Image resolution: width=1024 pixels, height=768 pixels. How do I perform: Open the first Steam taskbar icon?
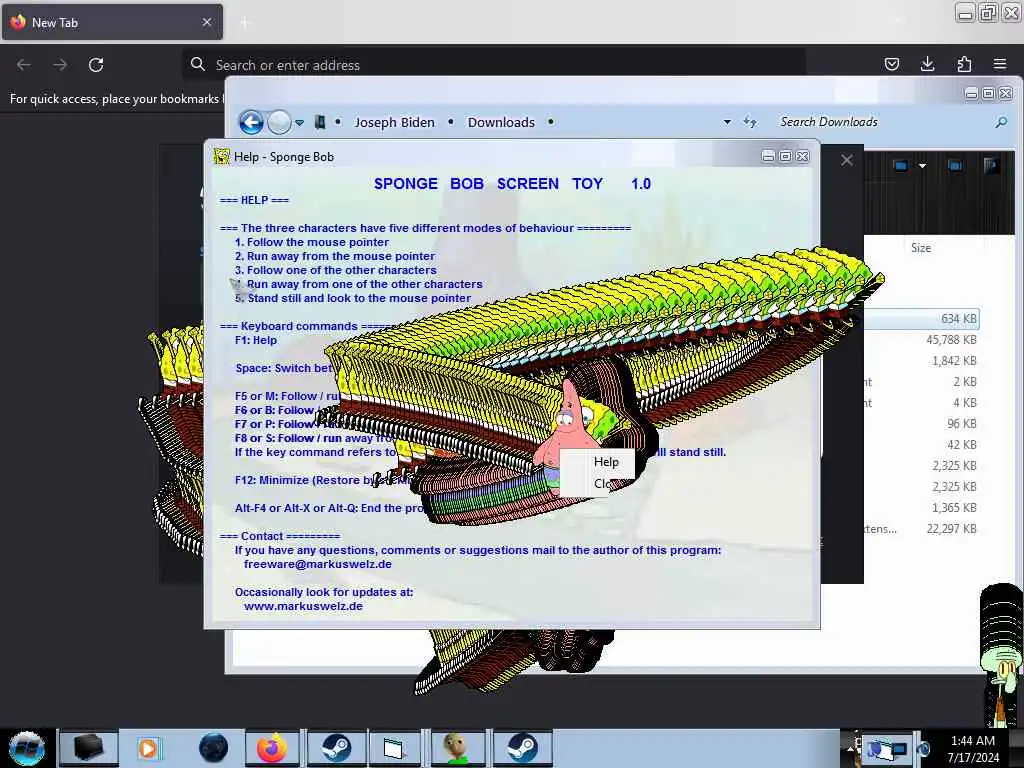(x=336, y=748)
